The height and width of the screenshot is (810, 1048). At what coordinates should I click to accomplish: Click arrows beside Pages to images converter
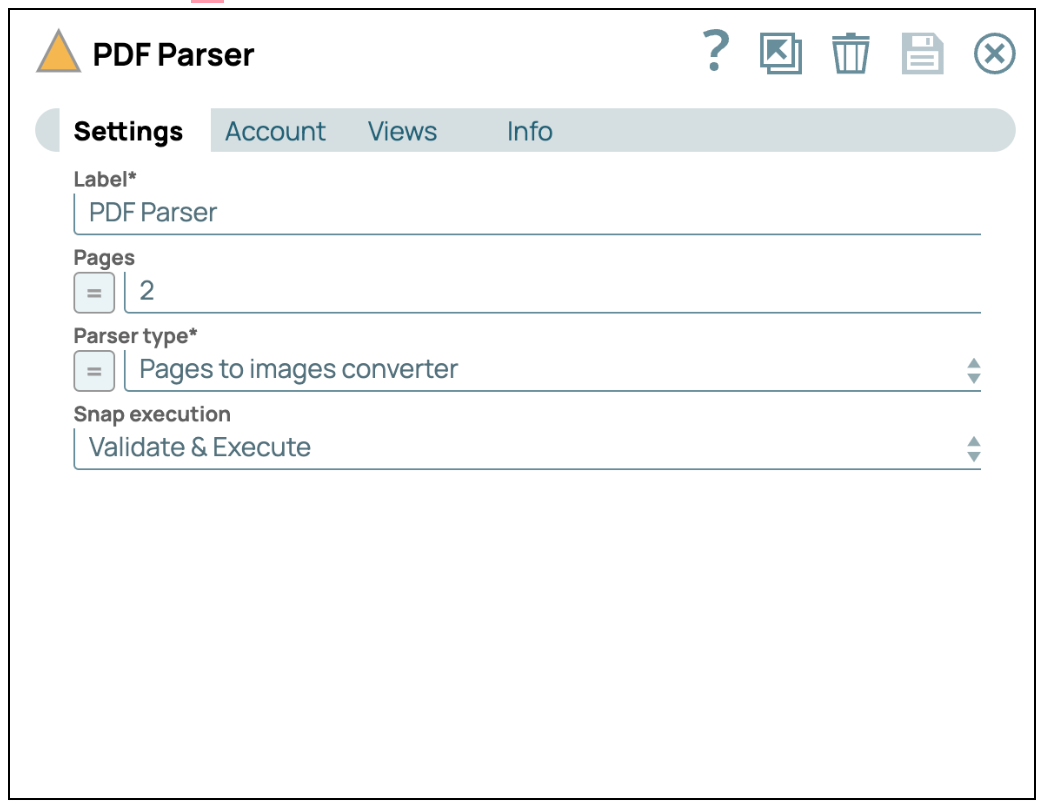click(x=973, y=371)
